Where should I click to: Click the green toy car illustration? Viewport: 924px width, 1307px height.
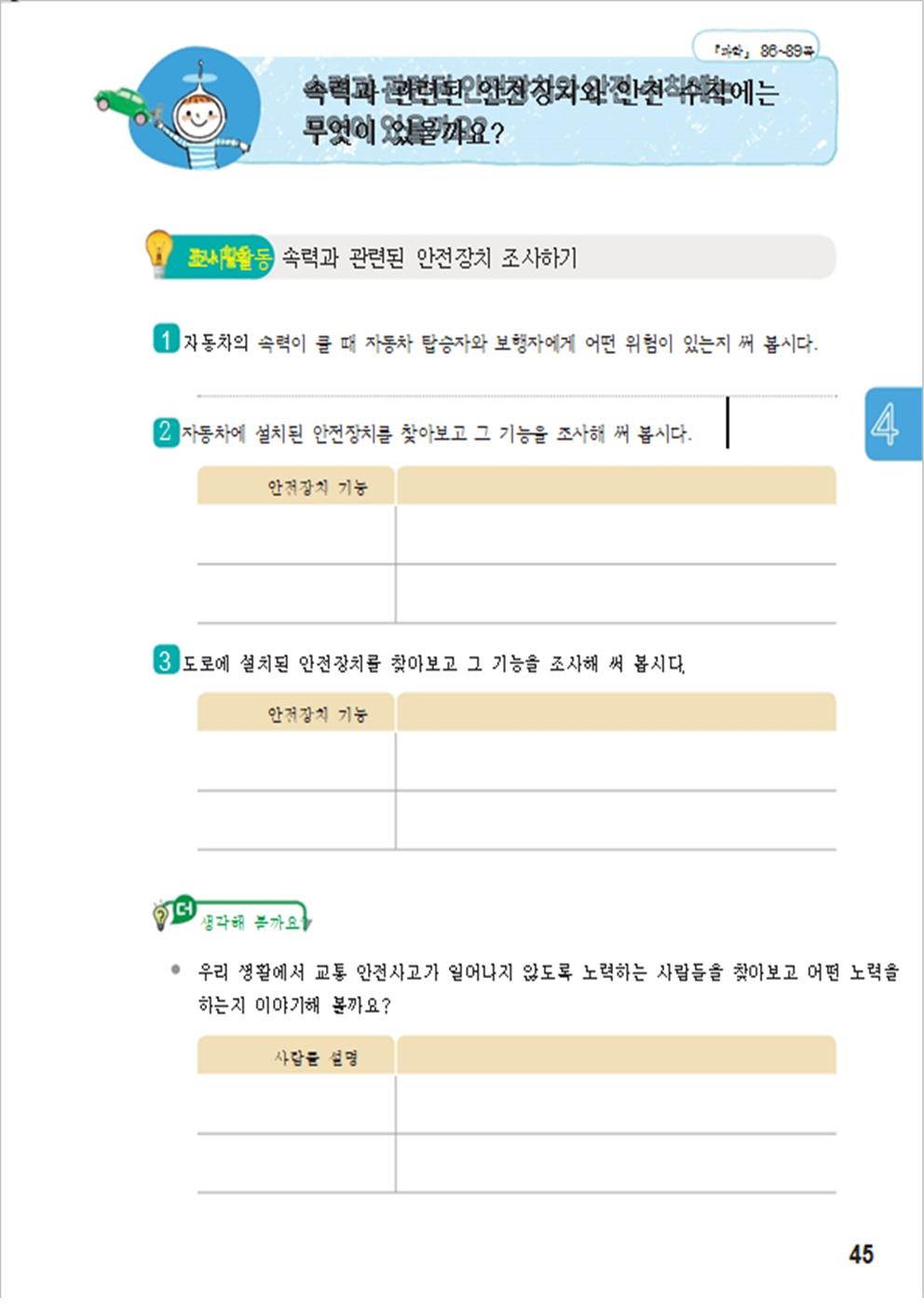tap(123, 104)
